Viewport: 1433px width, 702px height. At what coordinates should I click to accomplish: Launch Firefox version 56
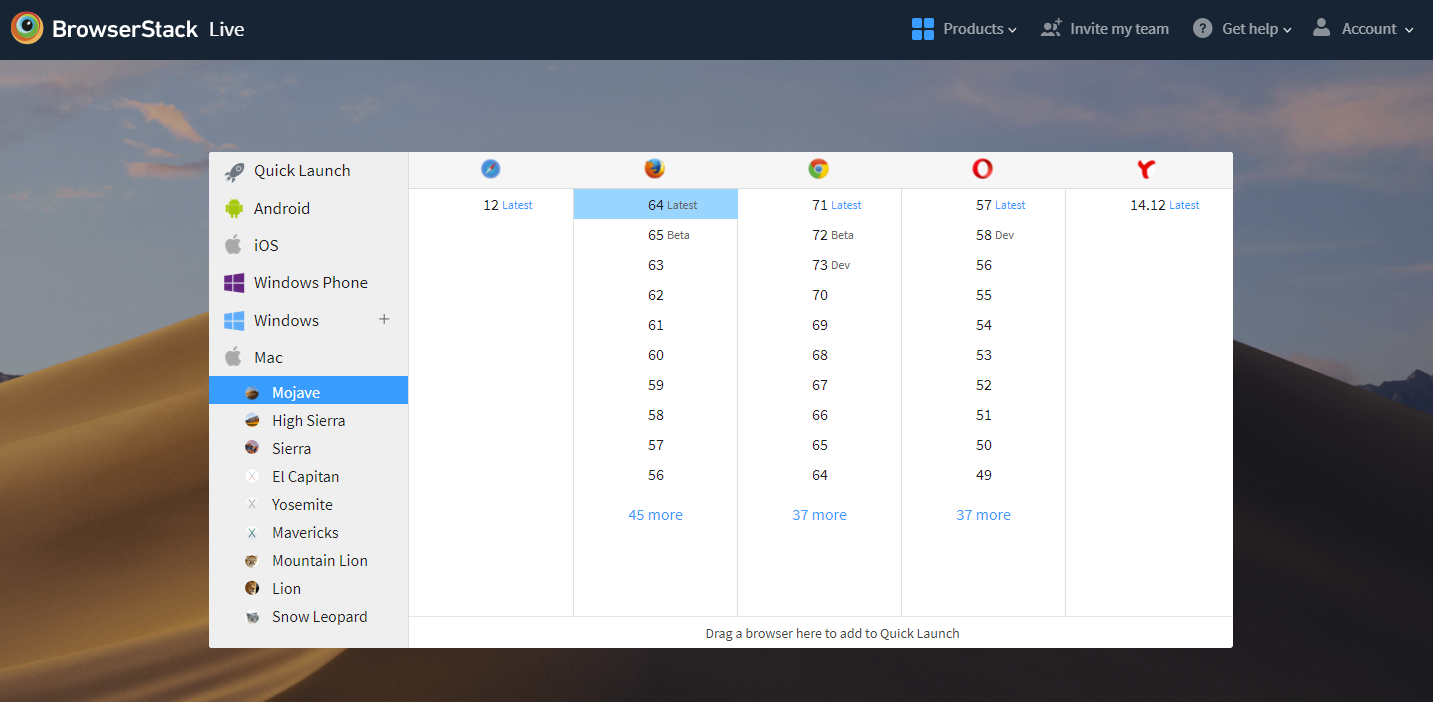point(656,475)
